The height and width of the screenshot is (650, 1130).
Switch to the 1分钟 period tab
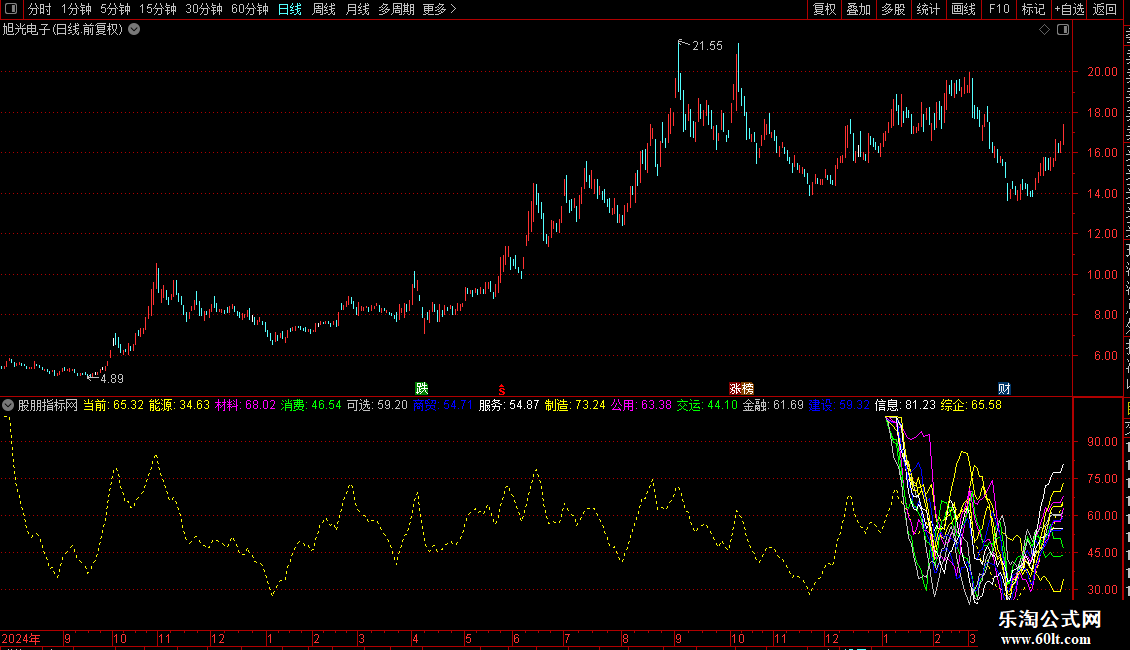[76, 9]
